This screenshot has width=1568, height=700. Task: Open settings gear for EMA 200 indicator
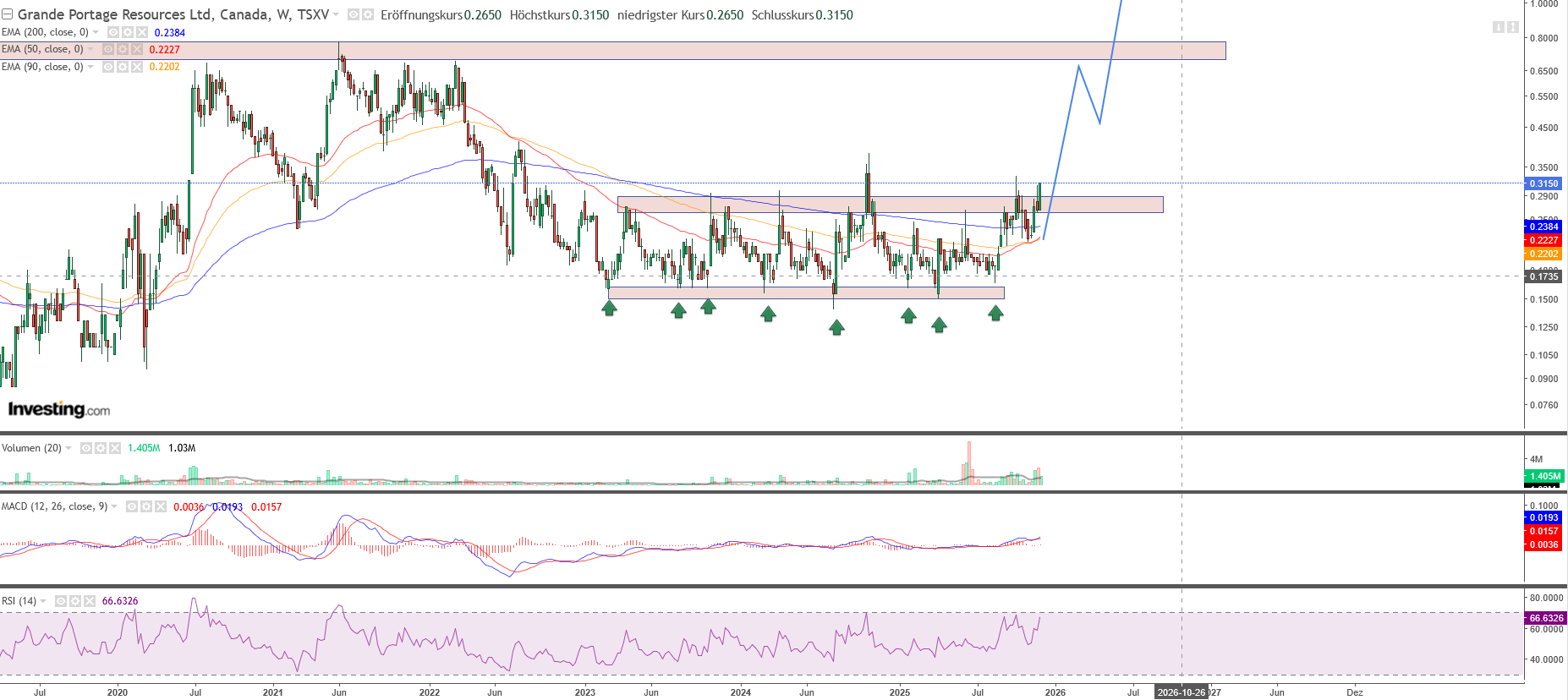127,32
